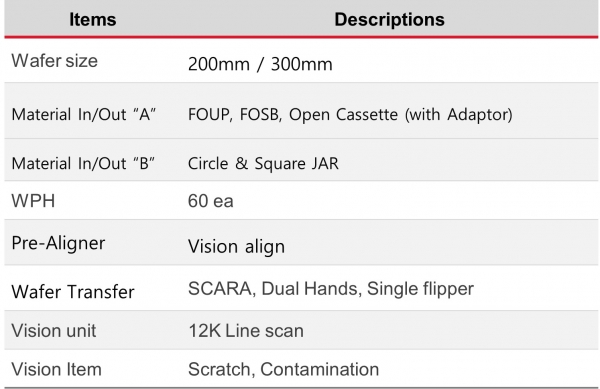Click the Items column header
600x389 pixels.
tap(93, 20)
